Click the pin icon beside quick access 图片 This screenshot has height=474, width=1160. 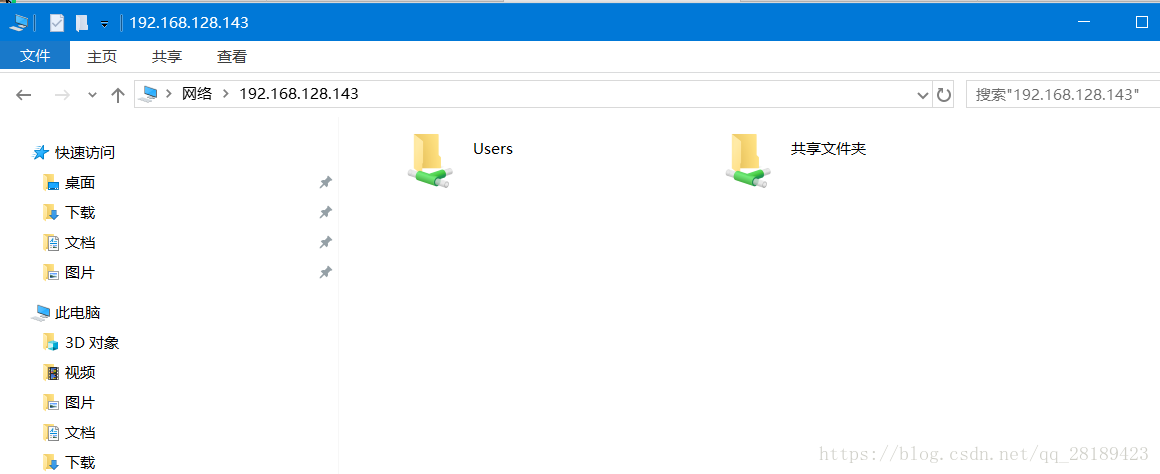[x=325, y=273]
